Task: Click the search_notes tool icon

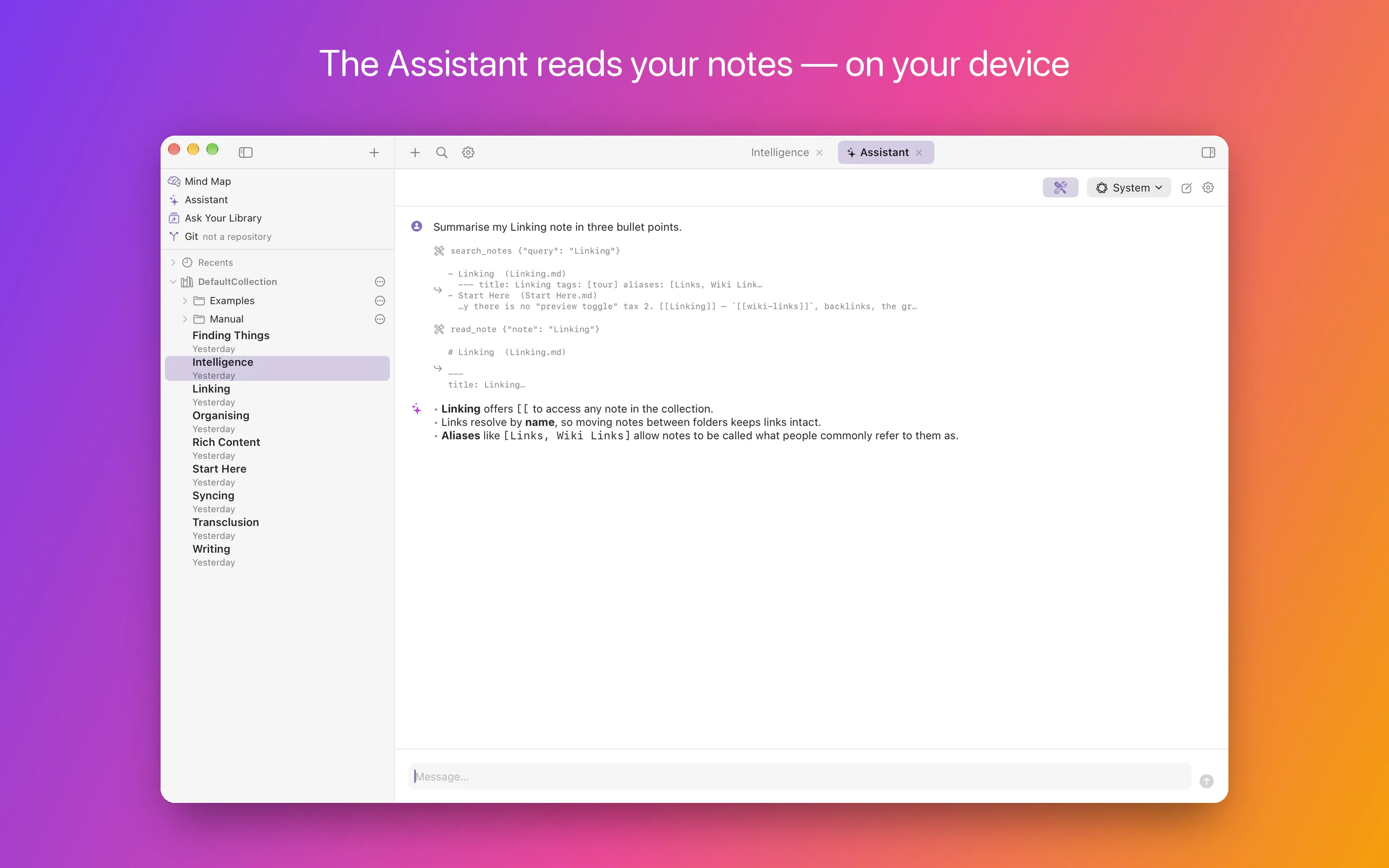Action: [x=439, y=251]
